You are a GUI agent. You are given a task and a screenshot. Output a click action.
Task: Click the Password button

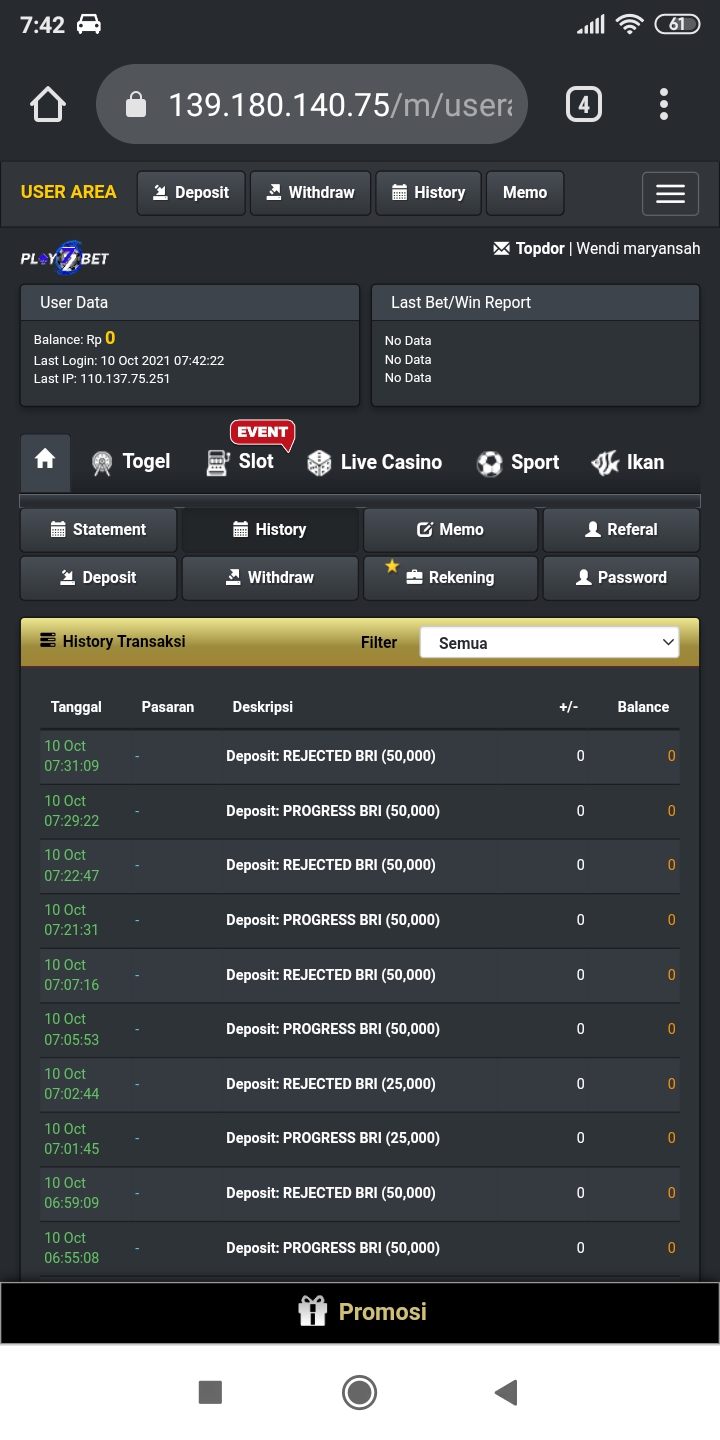pos(621,578)
